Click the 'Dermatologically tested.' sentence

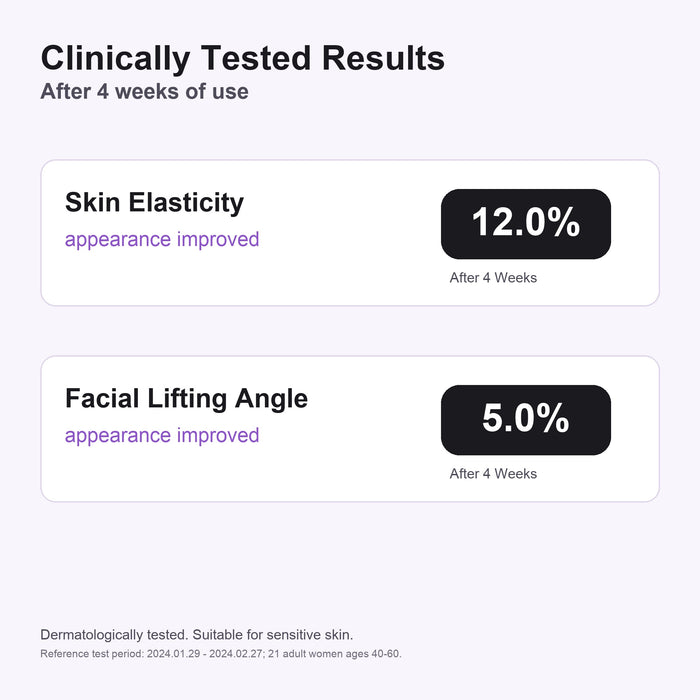(115, 635)
